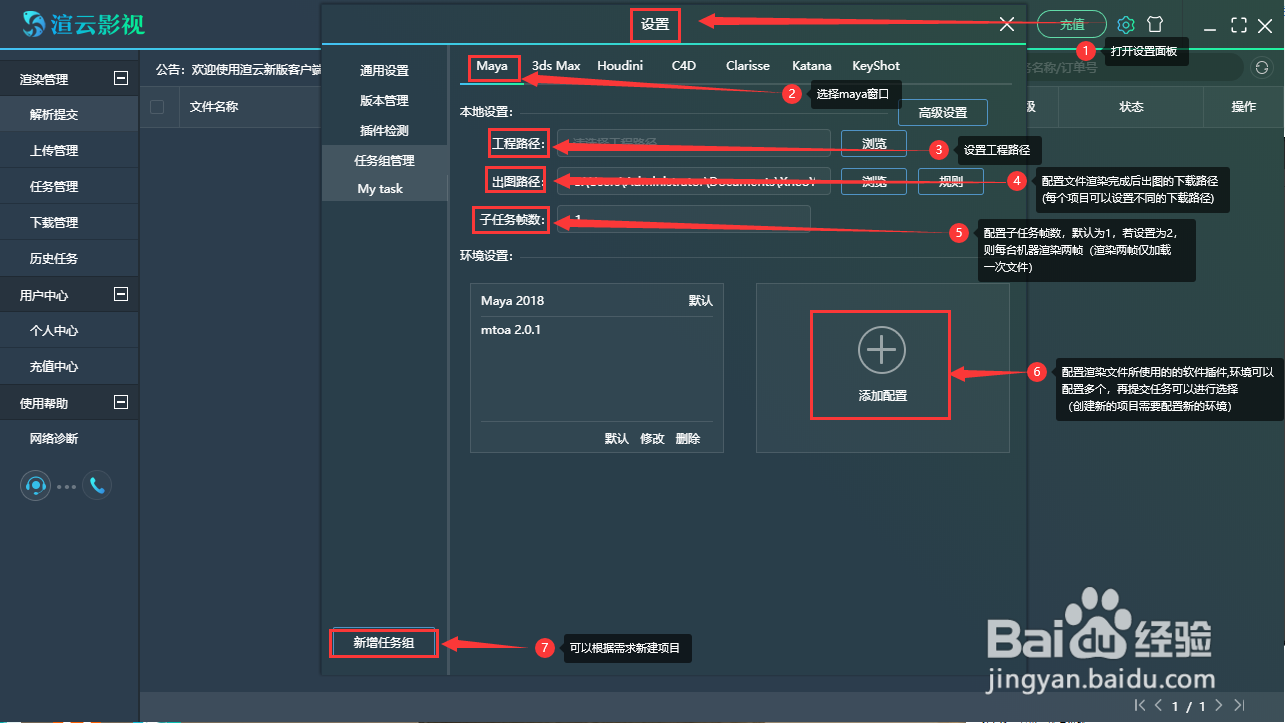Open 任务管理 in left sidebar
Screen dimensions: 1285x723
[x=69, y=187]
